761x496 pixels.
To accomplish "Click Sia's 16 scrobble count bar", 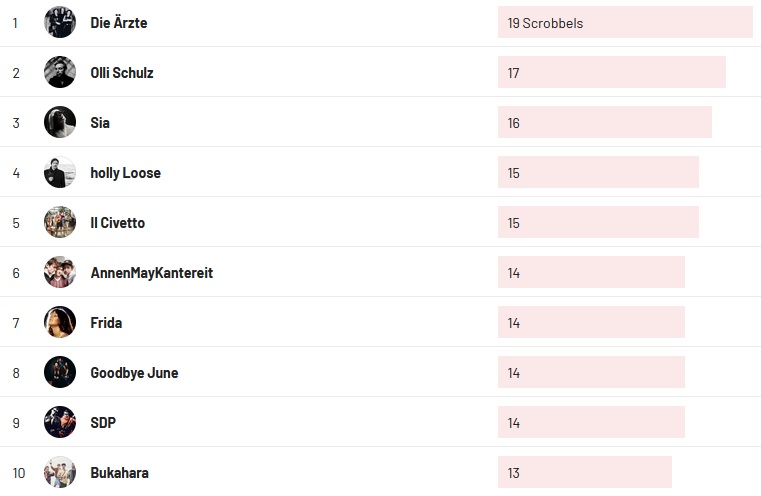I will [604, 122].
